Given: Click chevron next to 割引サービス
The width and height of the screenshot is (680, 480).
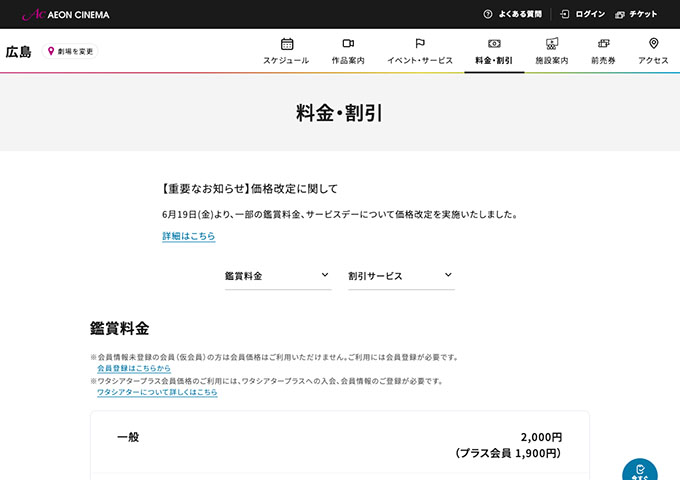Looking at the screenshot, I should point(448,275).
